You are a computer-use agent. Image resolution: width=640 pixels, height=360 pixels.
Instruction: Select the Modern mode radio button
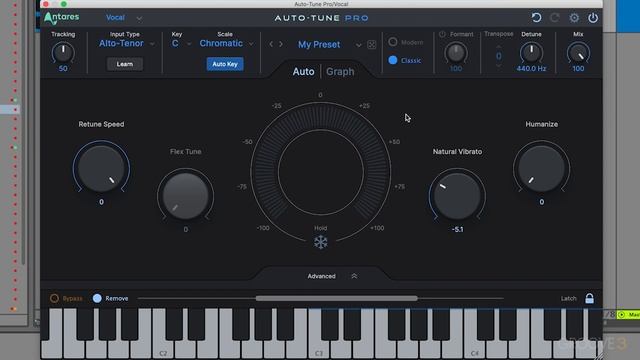[393, 42]
